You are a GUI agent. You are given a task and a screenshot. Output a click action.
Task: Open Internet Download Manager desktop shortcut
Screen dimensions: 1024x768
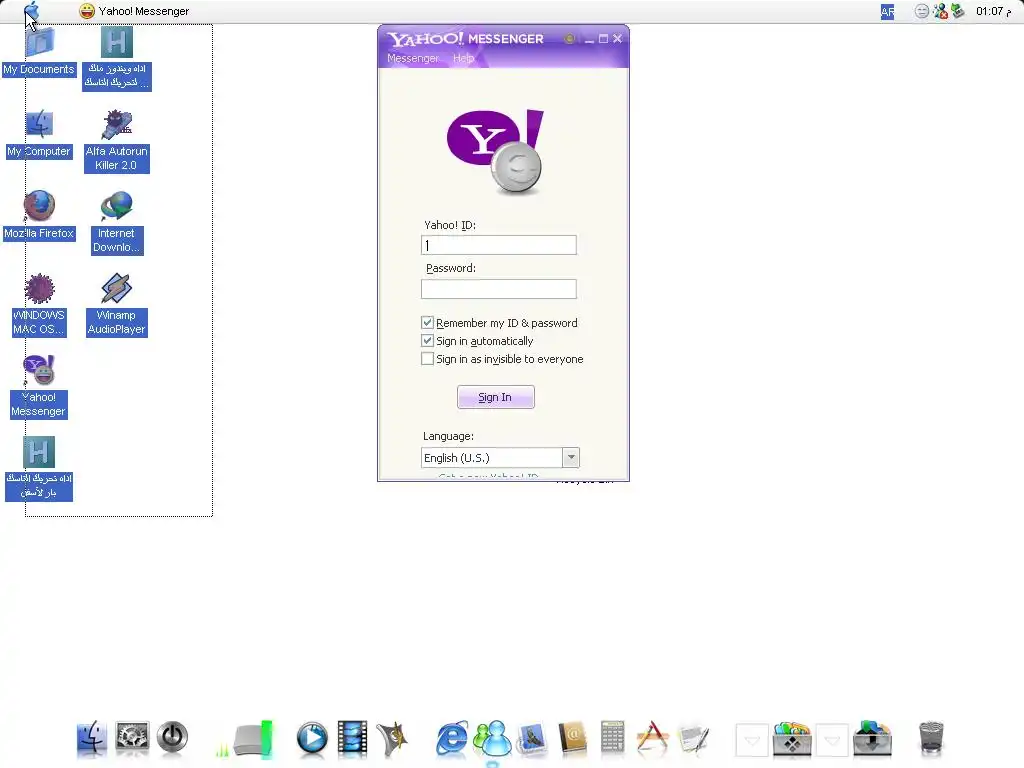[117, 223]
